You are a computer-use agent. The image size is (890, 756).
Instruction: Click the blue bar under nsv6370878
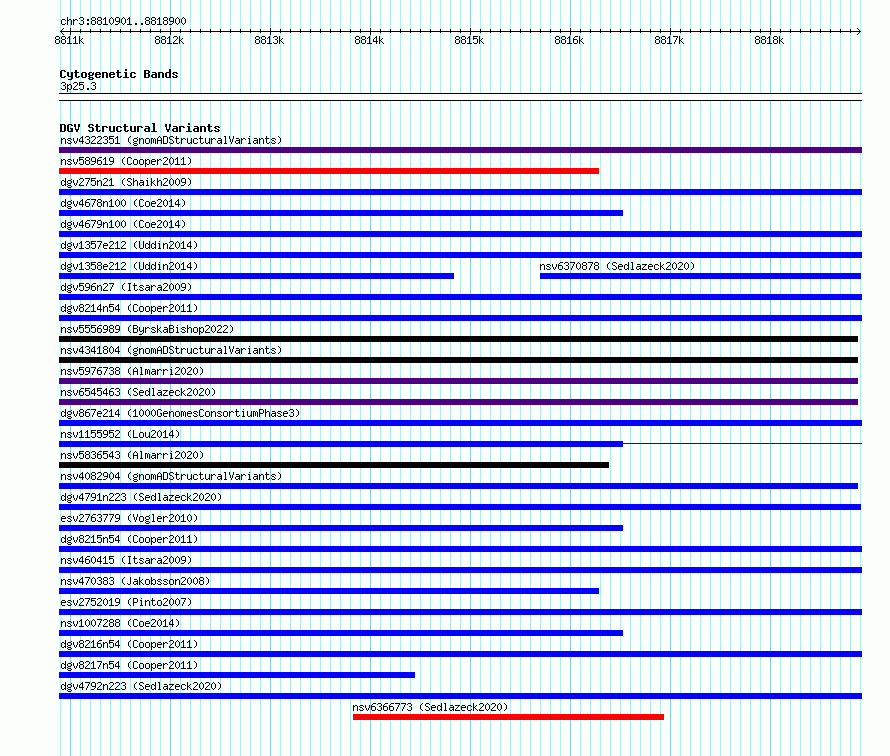(700, 276)
